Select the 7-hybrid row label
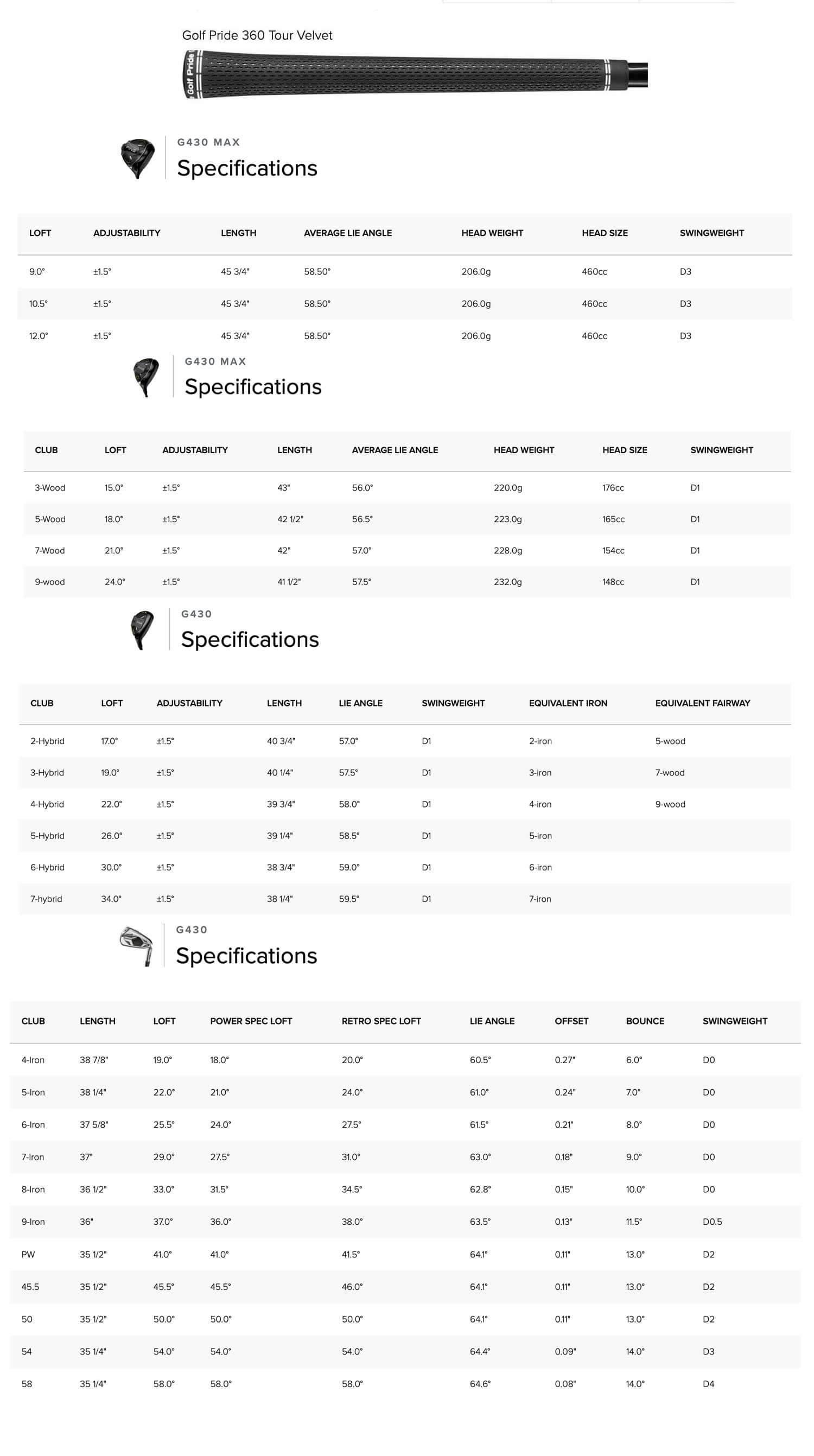 (46, 899)
